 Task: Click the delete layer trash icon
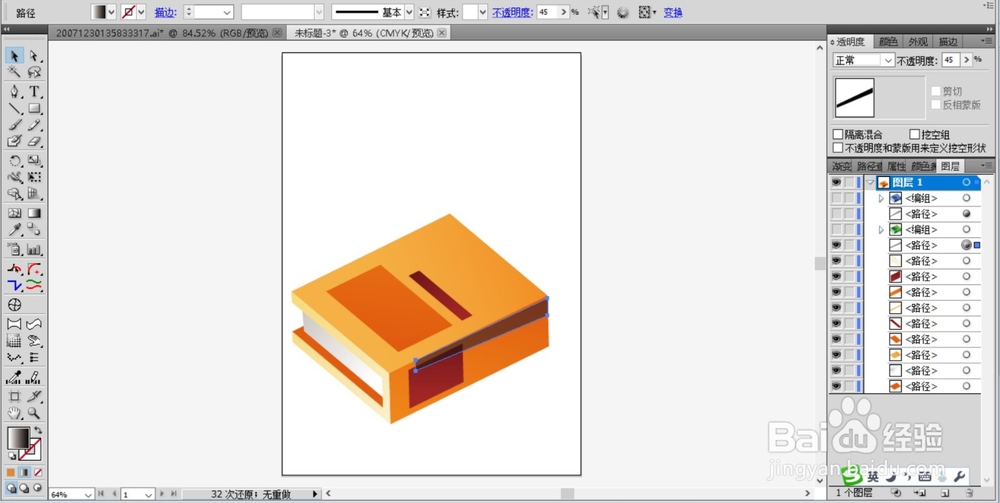[x=969, y=493]
